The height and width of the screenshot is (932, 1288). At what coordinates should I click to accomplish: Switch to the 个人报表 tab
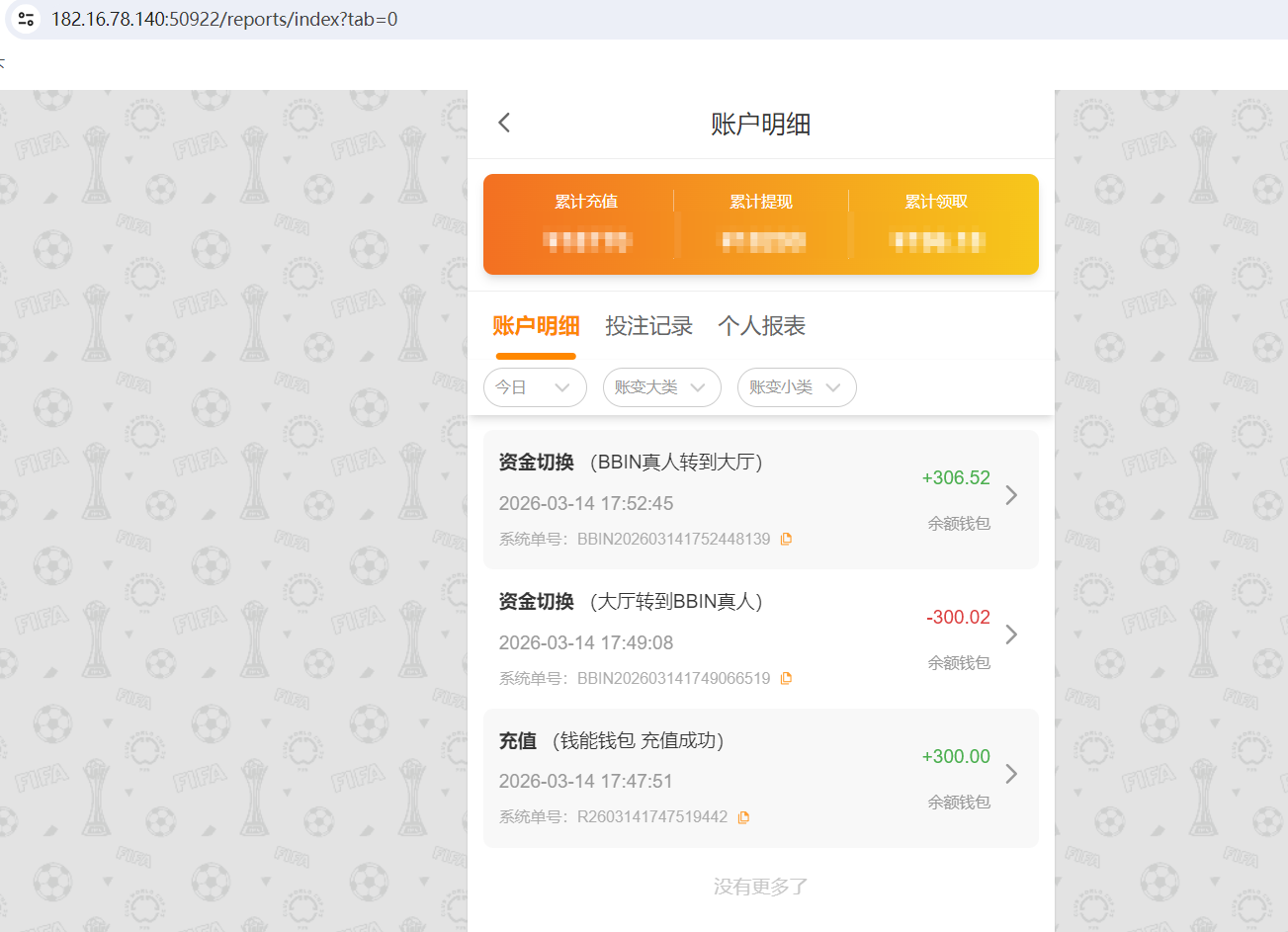coord(761,325)
